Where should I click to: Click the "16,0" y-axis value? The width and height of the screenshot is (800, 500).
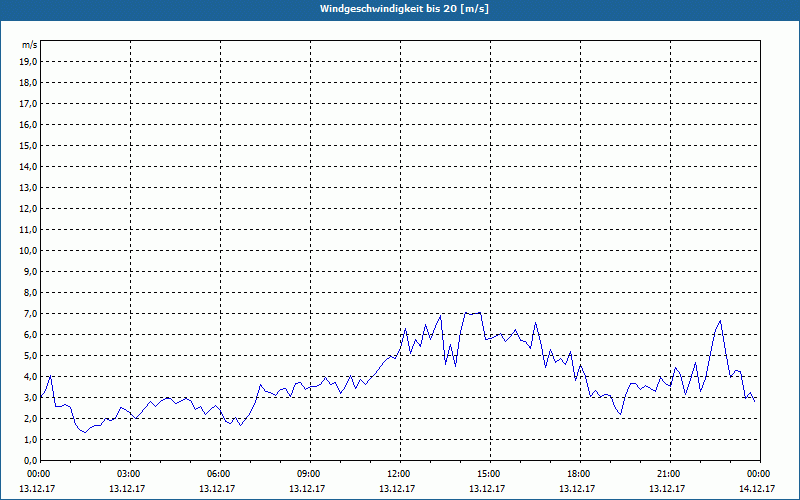pyautogui.click(x=28, y=124)
